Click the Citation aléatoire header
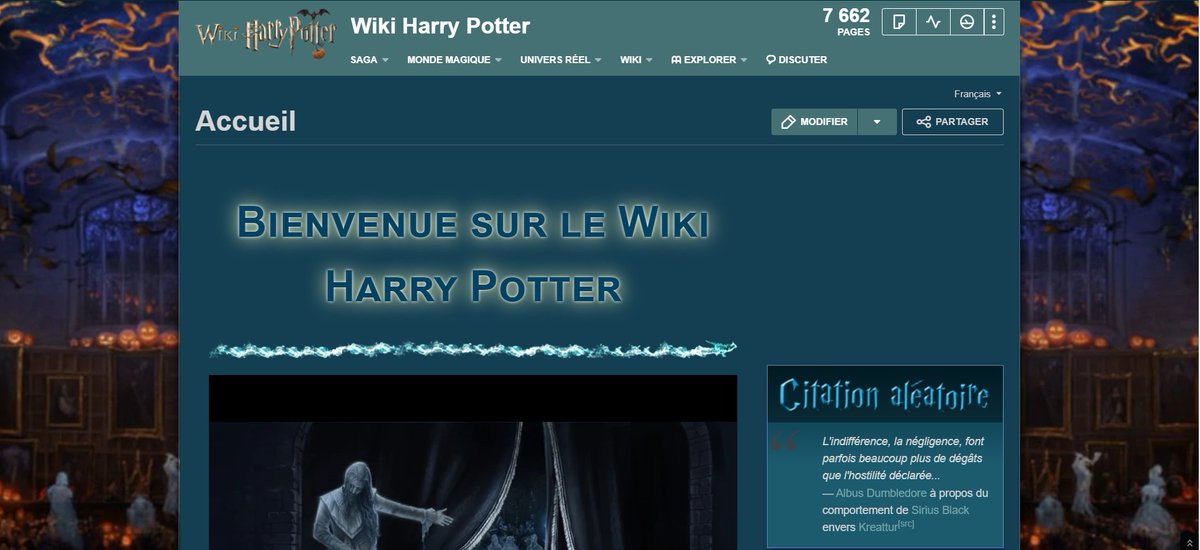Screen dimensions: 1200x550 (x=885, y=395)
